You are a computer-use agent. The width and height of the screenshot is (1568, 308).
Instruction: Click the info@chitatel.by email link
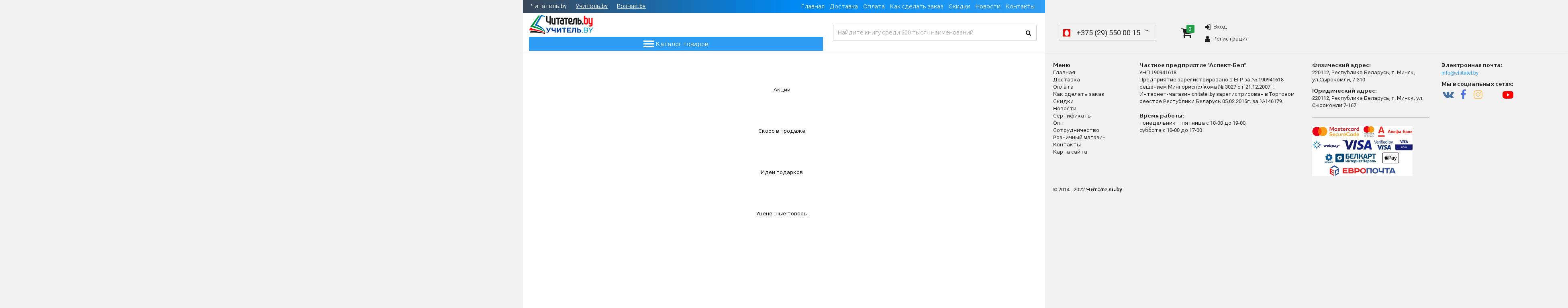pos(1459,73)
